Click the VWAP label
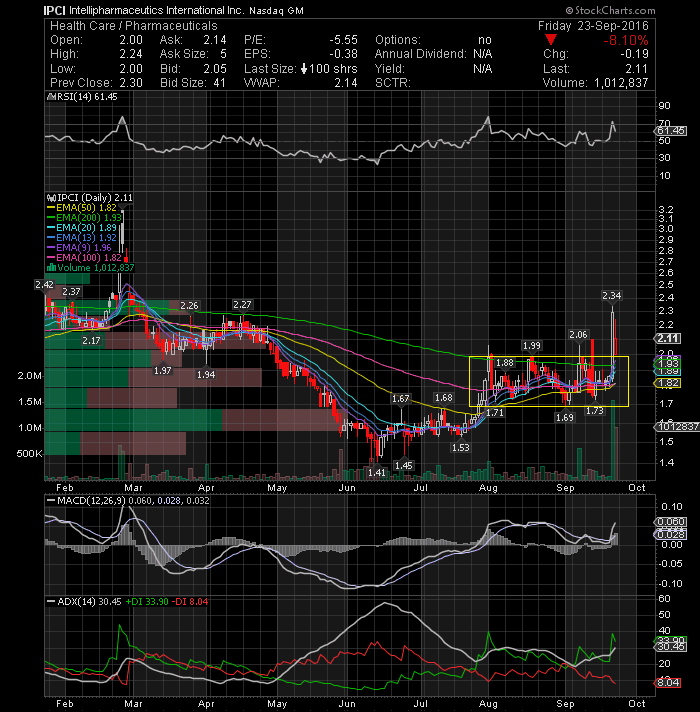The width and height of the screenshot is (700, 712). [261, 83]
